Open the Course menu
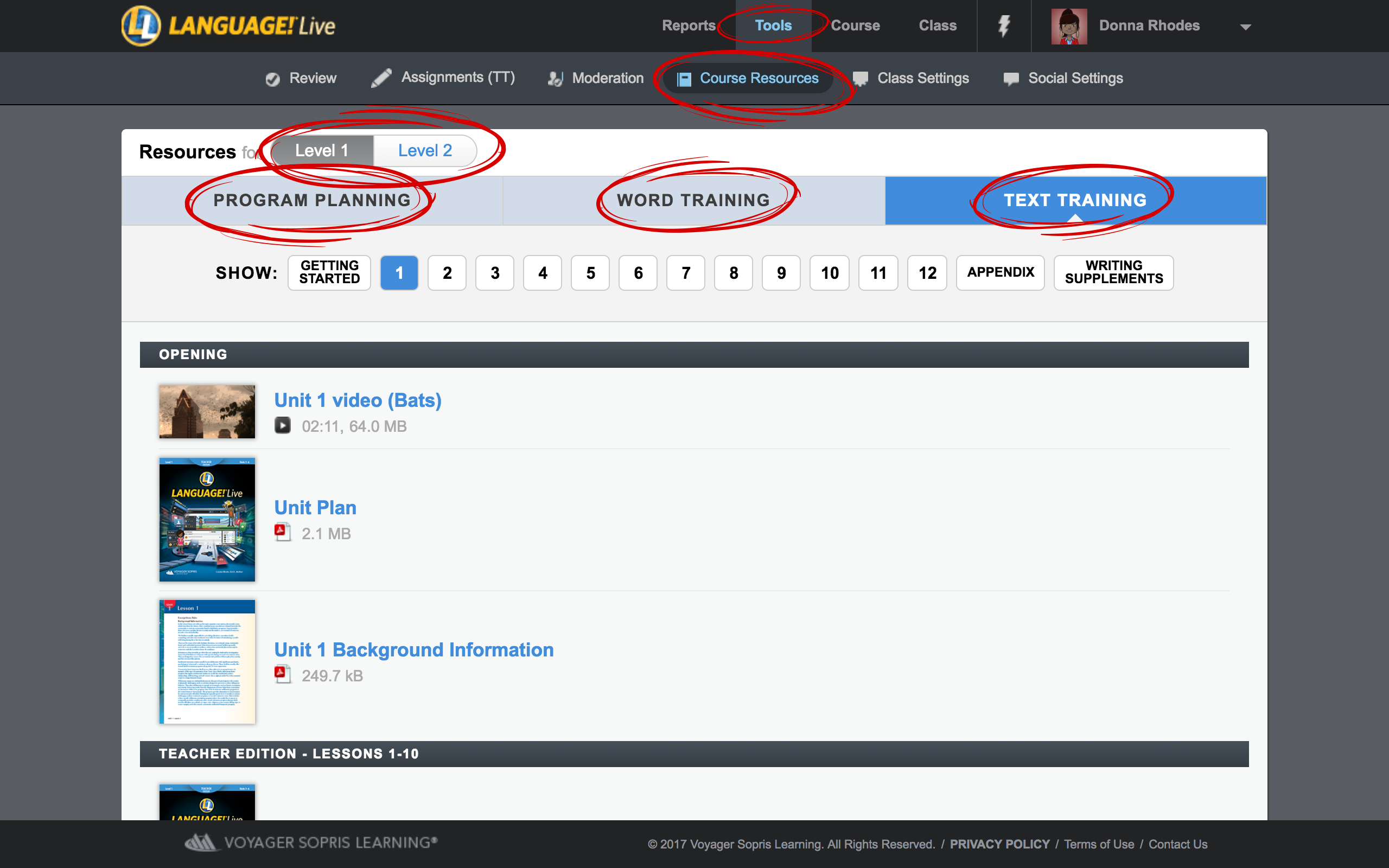Viewport: 1389px width, 868px height. (855, 26)
